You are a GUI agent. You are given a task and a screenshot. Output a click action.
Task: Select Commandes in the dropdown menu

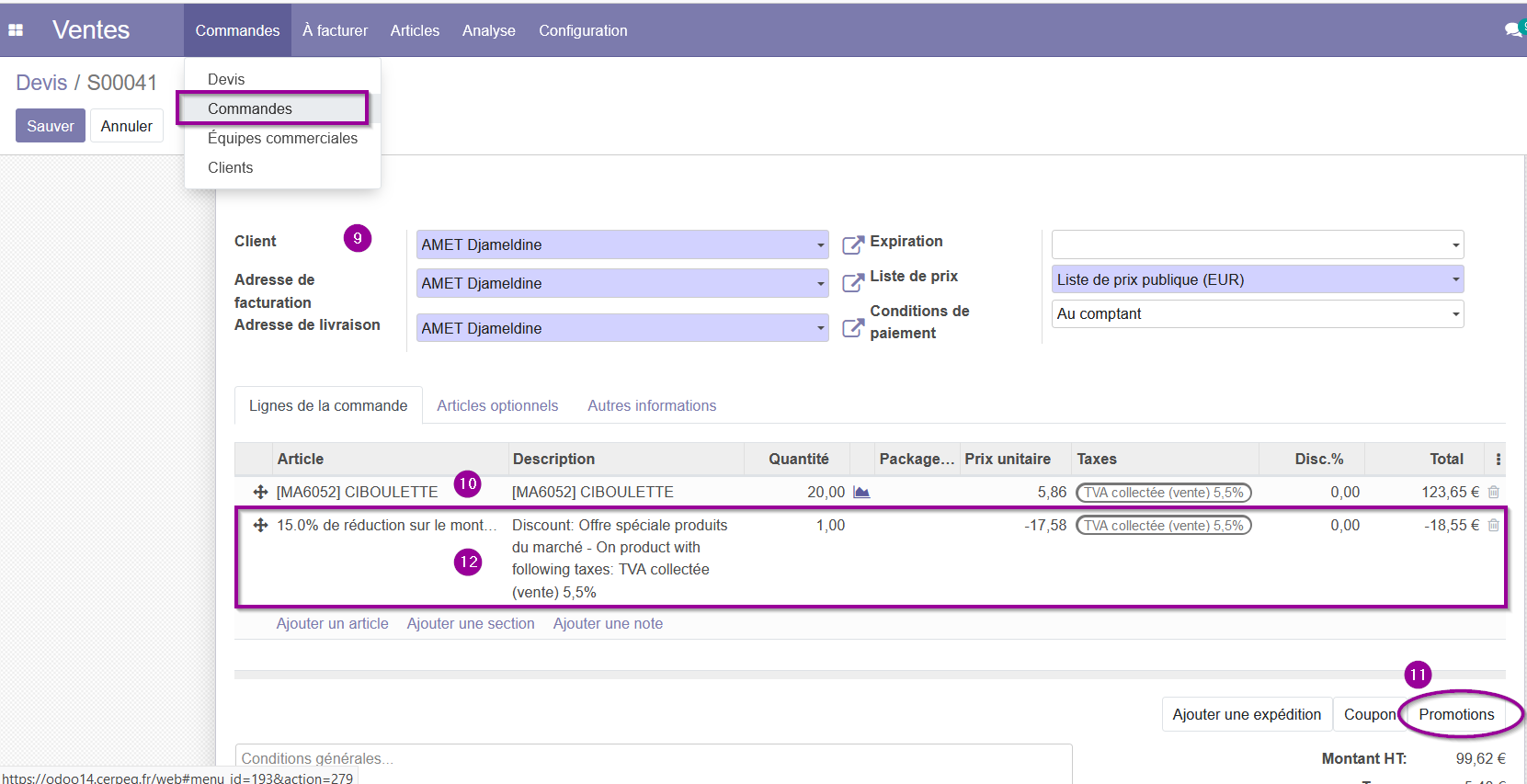coord(249,108)
